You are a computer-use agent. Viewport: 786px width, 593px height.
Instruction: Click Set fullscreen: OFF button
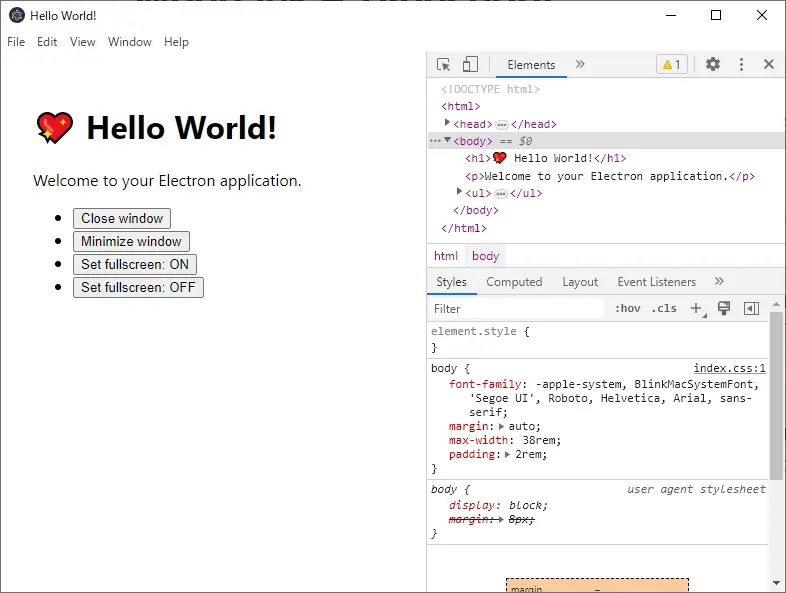138,288
